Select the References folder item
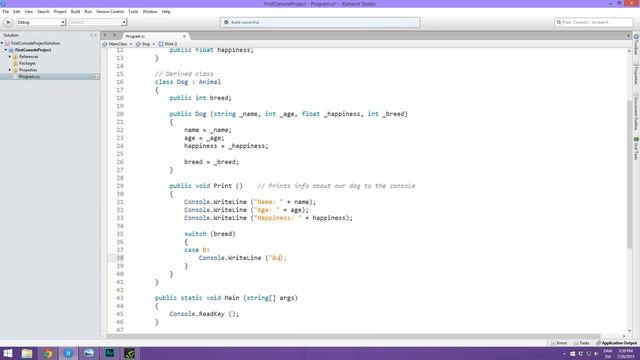Screen dimensions: 640x360 pyautogui.click(x=28, y=57)
